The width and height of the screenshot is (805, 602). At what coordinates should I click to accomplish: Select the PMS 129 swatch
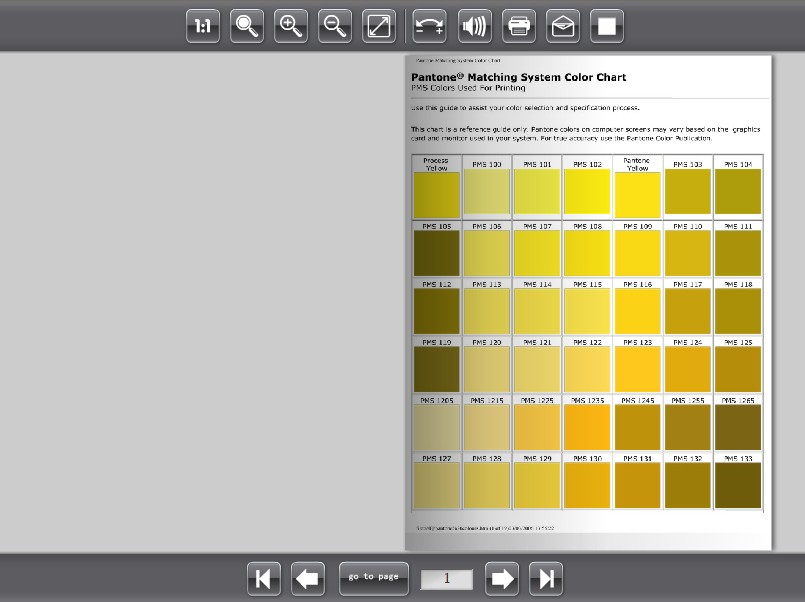(x=537, y=485)
